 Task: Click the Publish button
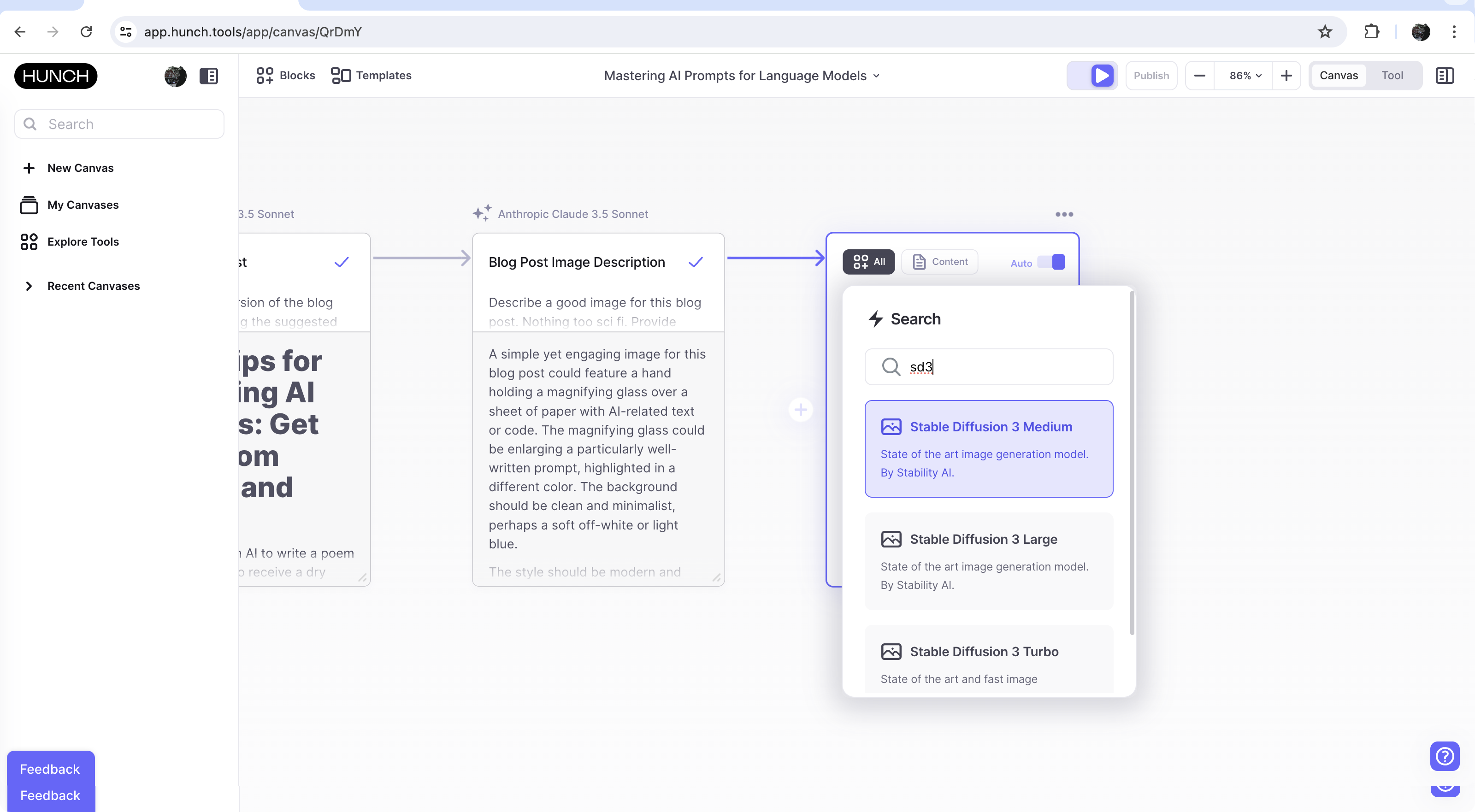pyautogui.click(x=1151, y=76)
